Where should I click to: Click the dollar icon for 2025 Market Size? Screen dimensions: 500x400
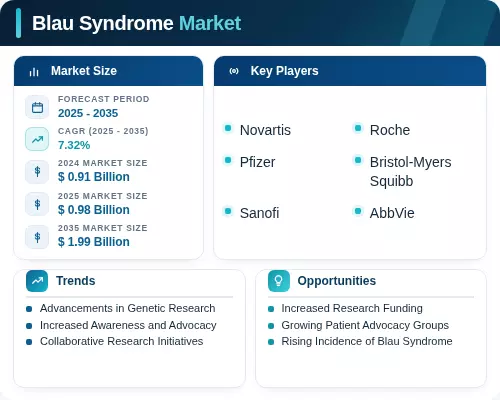[x=37, y=204]
